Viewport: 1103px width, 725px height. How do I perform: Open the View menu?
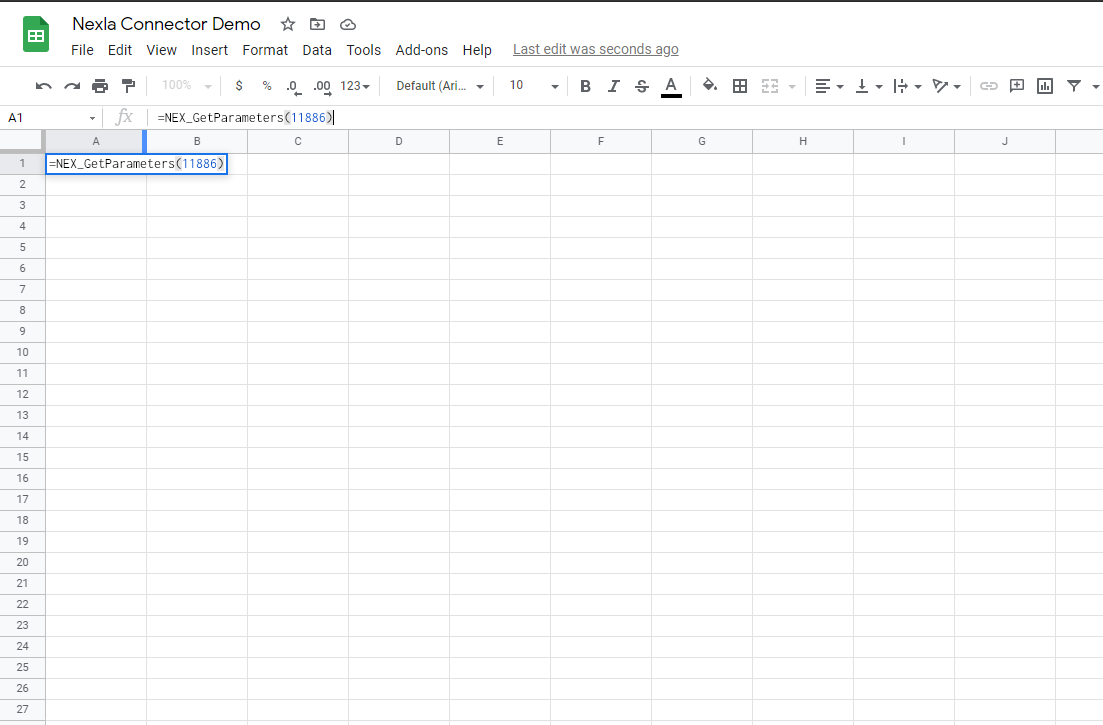(x=161, y=50)
